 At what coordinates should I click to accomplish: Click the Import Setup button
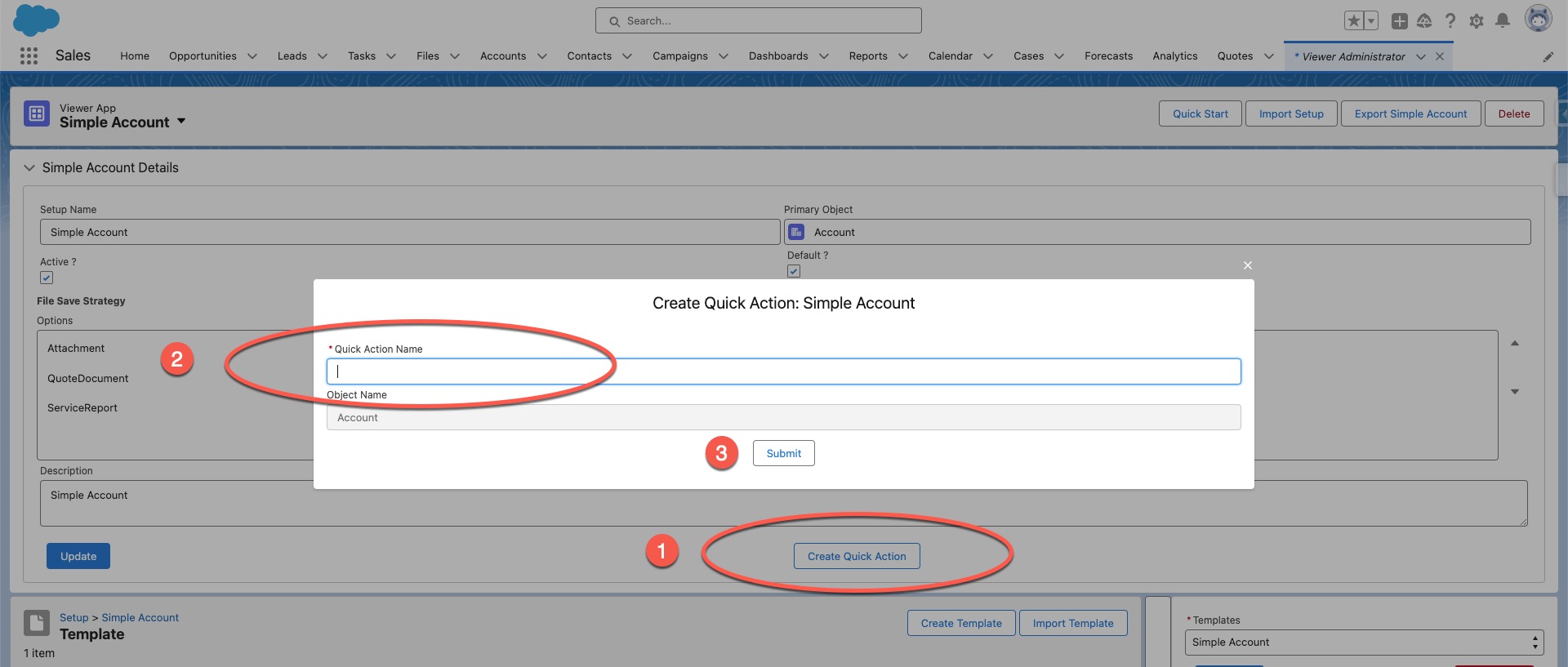click(1291, 114)
